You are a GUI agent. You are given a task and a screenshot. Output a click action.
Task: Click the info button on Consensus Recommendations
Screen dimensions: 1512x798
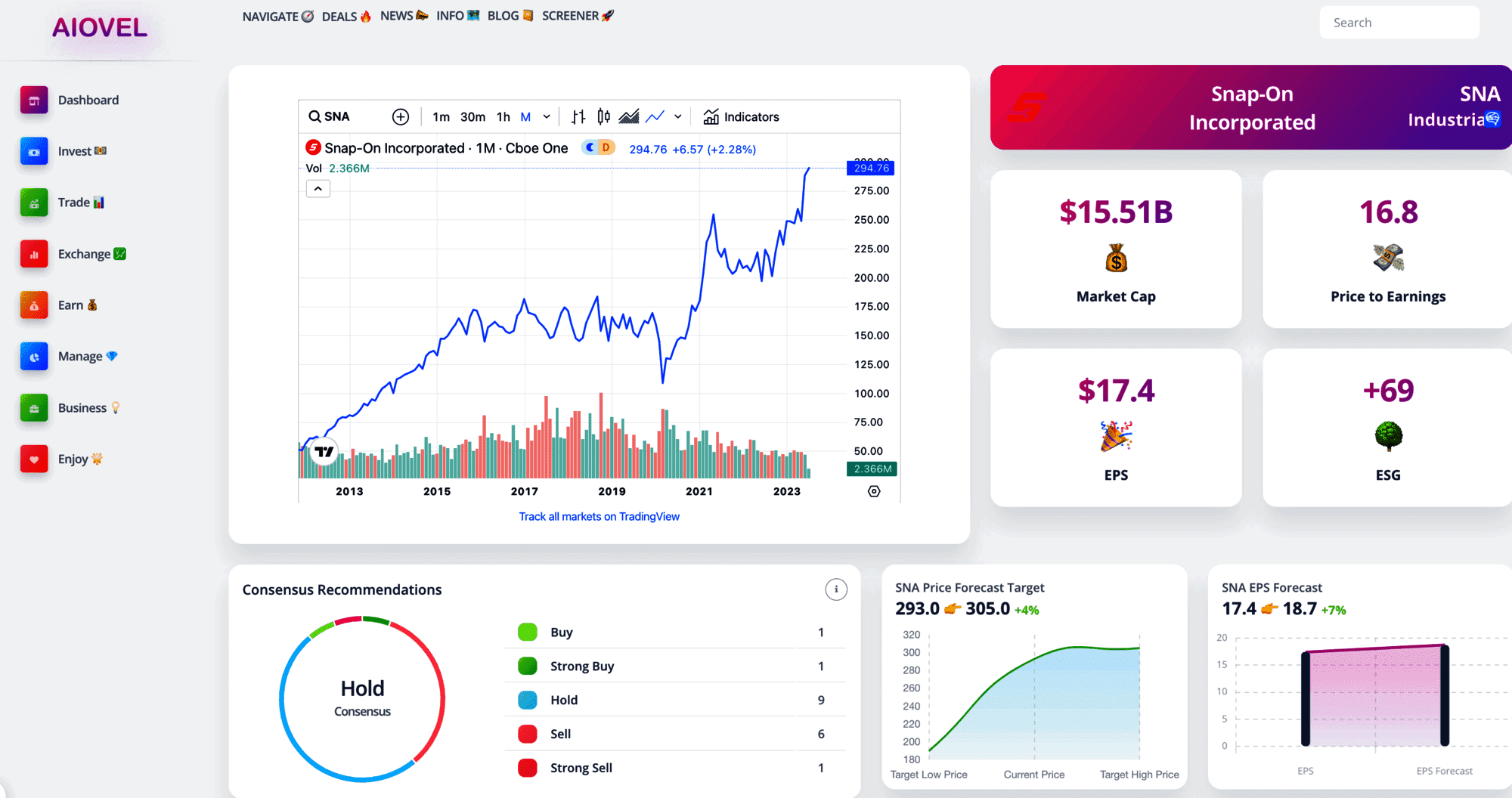click(x=835, y=589)
